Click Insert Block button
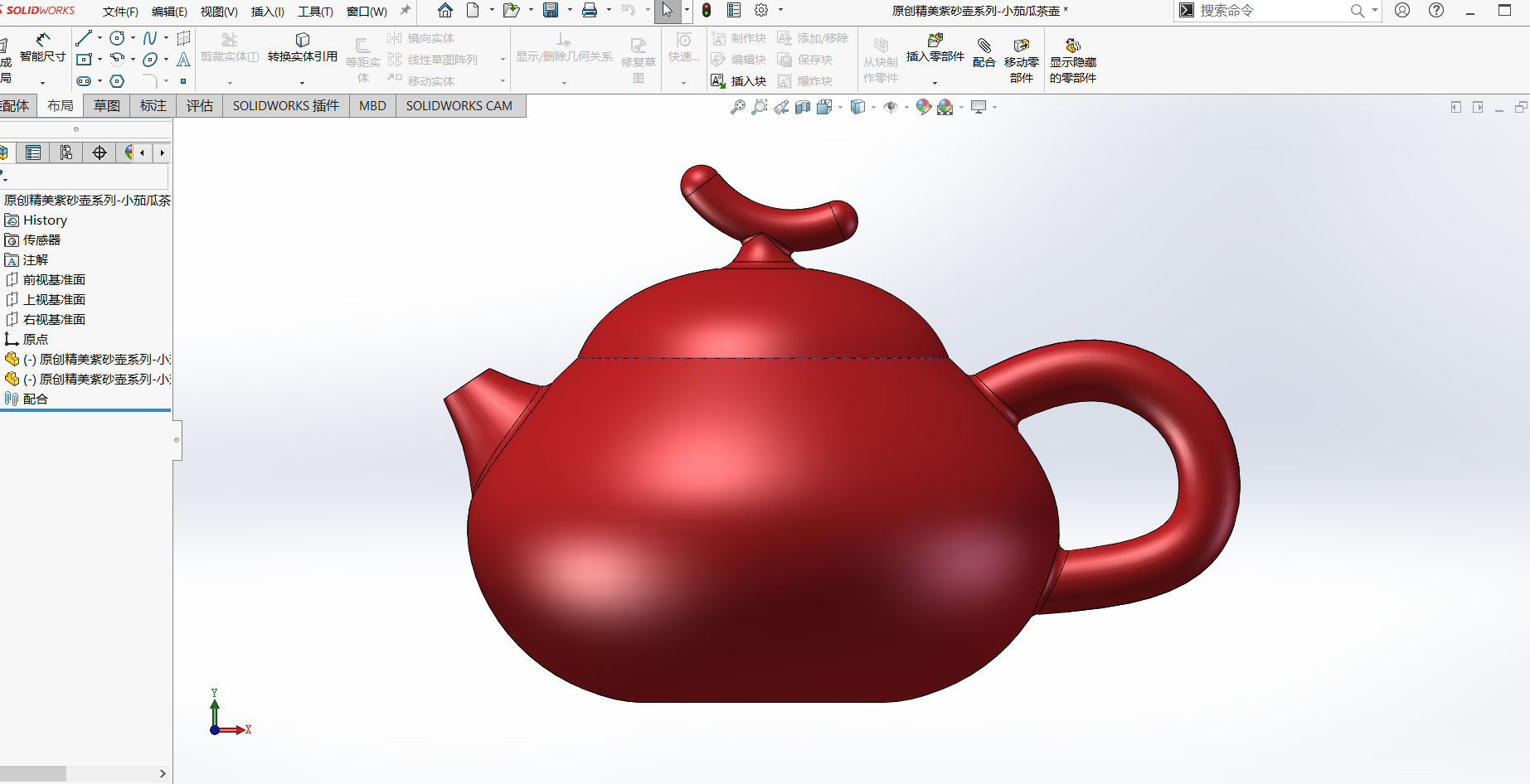Screen dimensions: 1530x784 click(739, 81)
